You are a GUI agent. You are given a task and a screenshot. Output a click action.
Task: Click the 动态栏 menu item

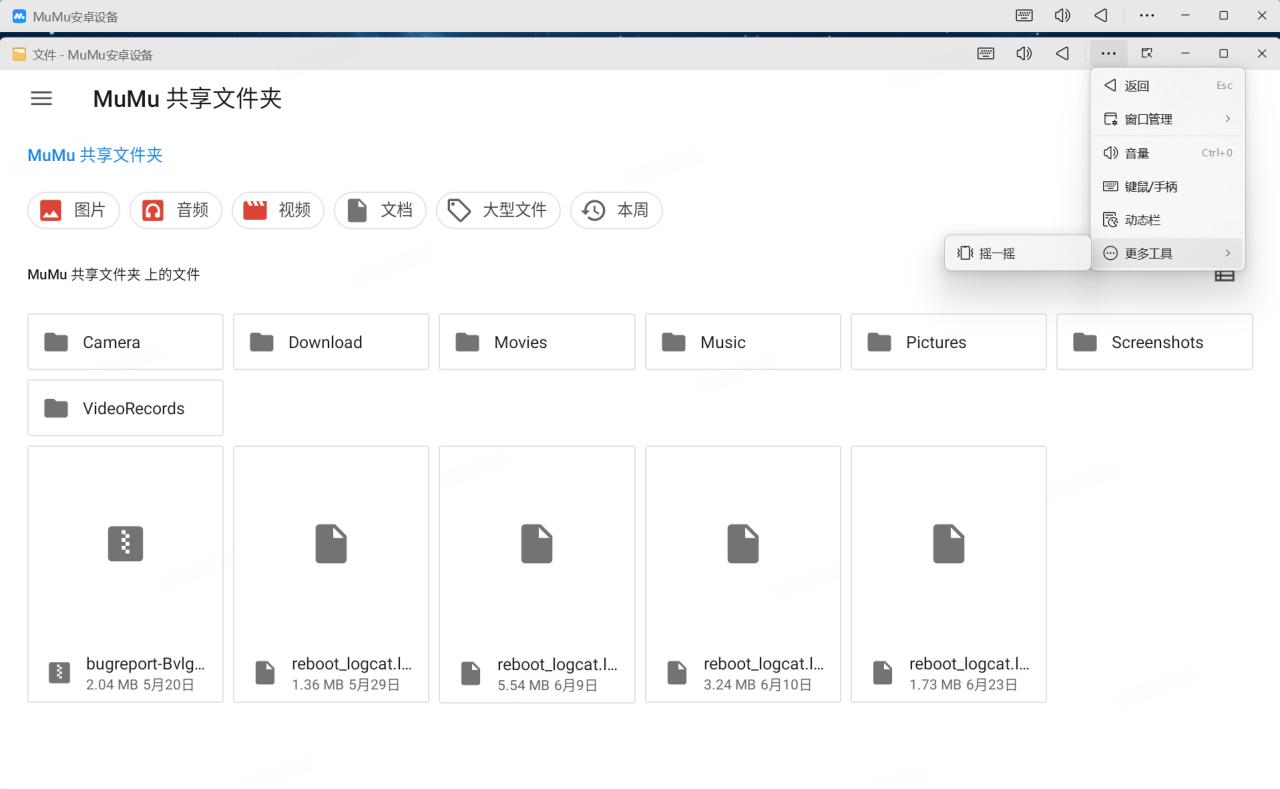pos(1167,220)
